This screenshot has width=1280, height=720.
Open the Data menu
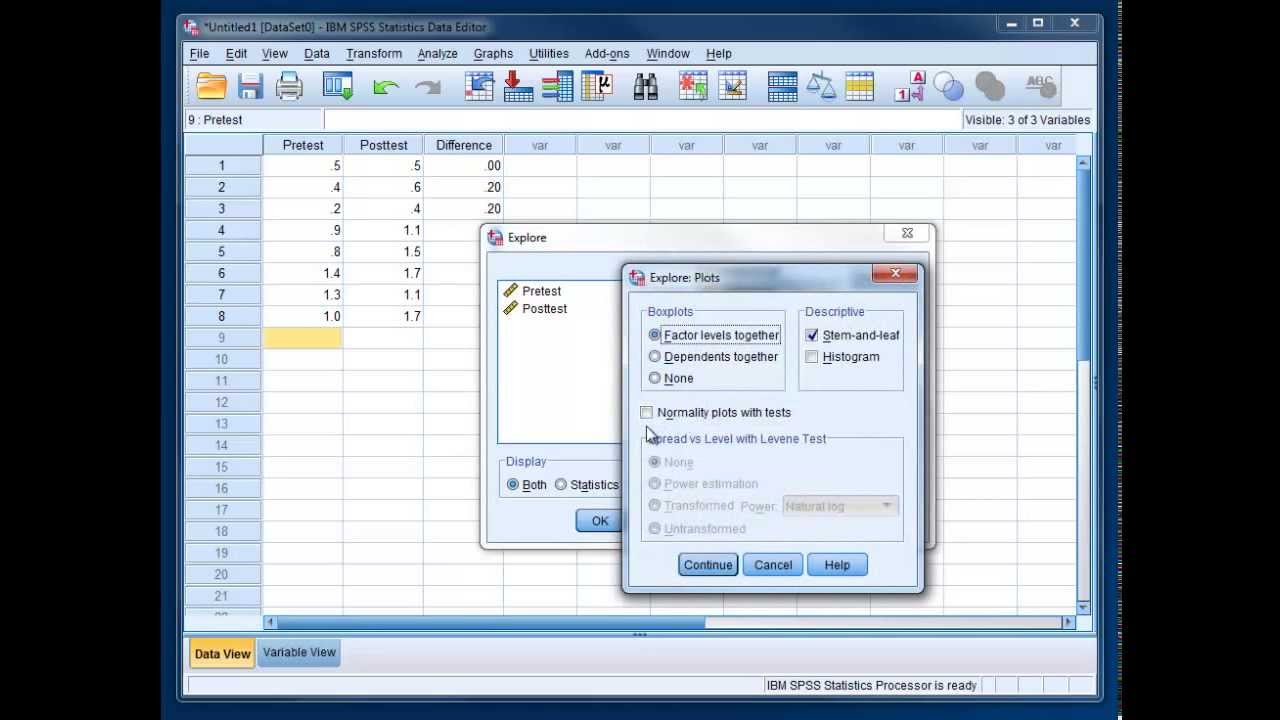(317, 53)
